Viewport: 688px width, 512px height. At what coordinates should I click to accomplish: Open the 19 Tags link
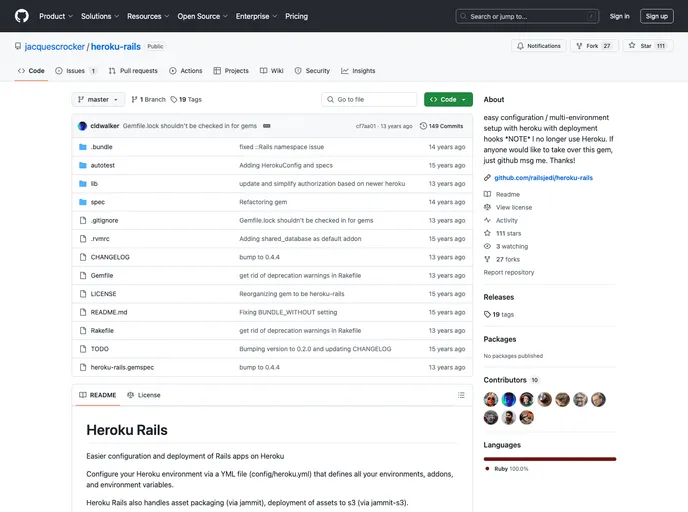186,100
